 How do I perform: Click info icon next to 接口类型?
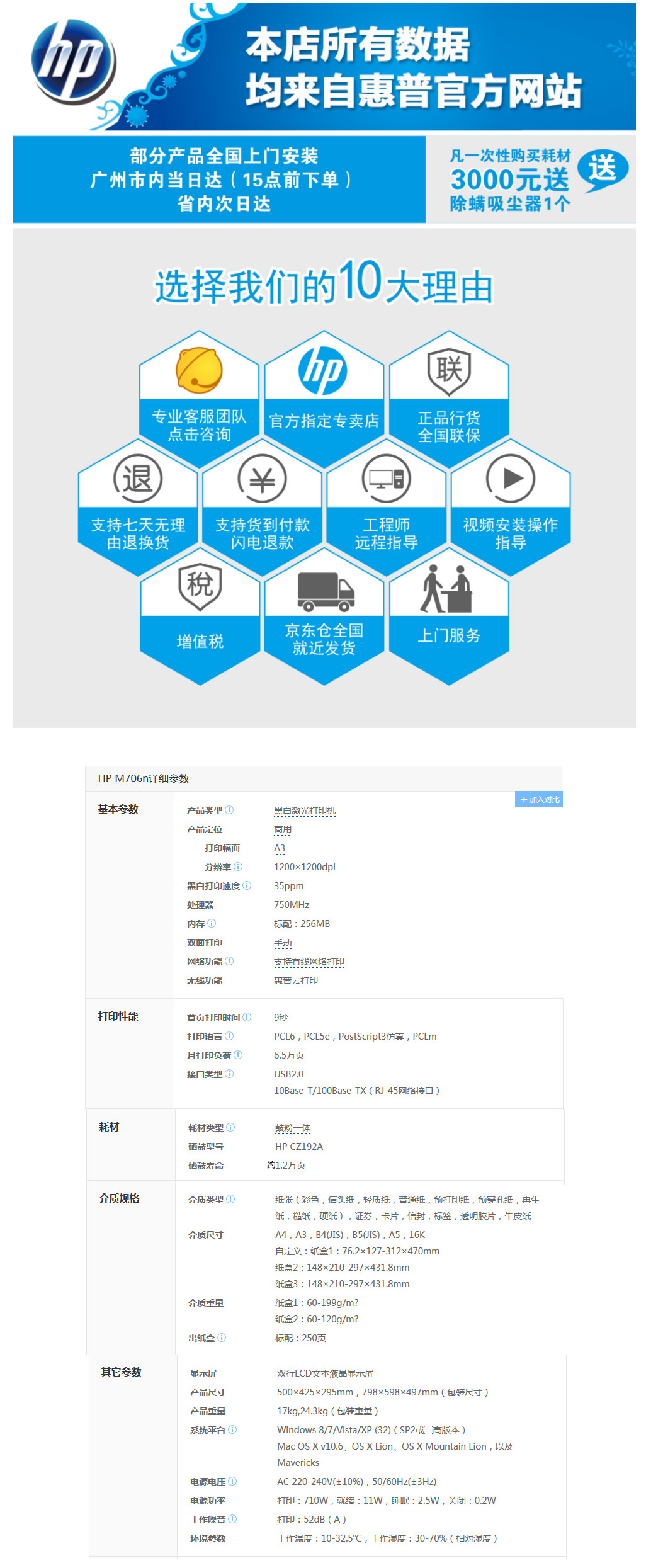click(x=229, y=1074)
